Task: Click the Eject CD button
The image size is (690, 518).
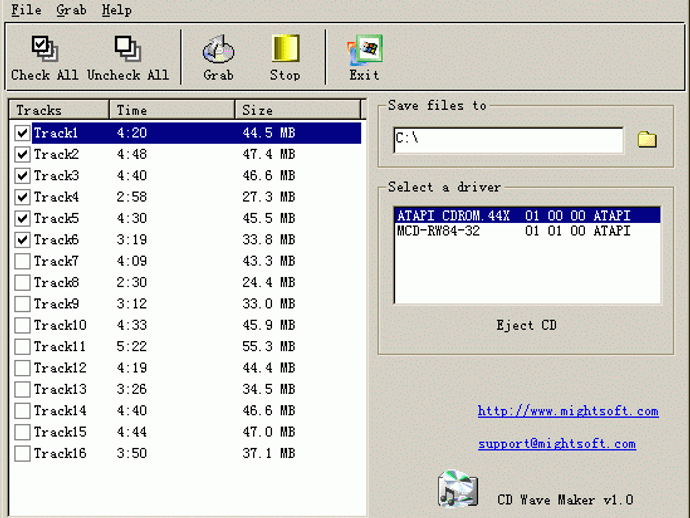Action: click(x=526, y=325)
